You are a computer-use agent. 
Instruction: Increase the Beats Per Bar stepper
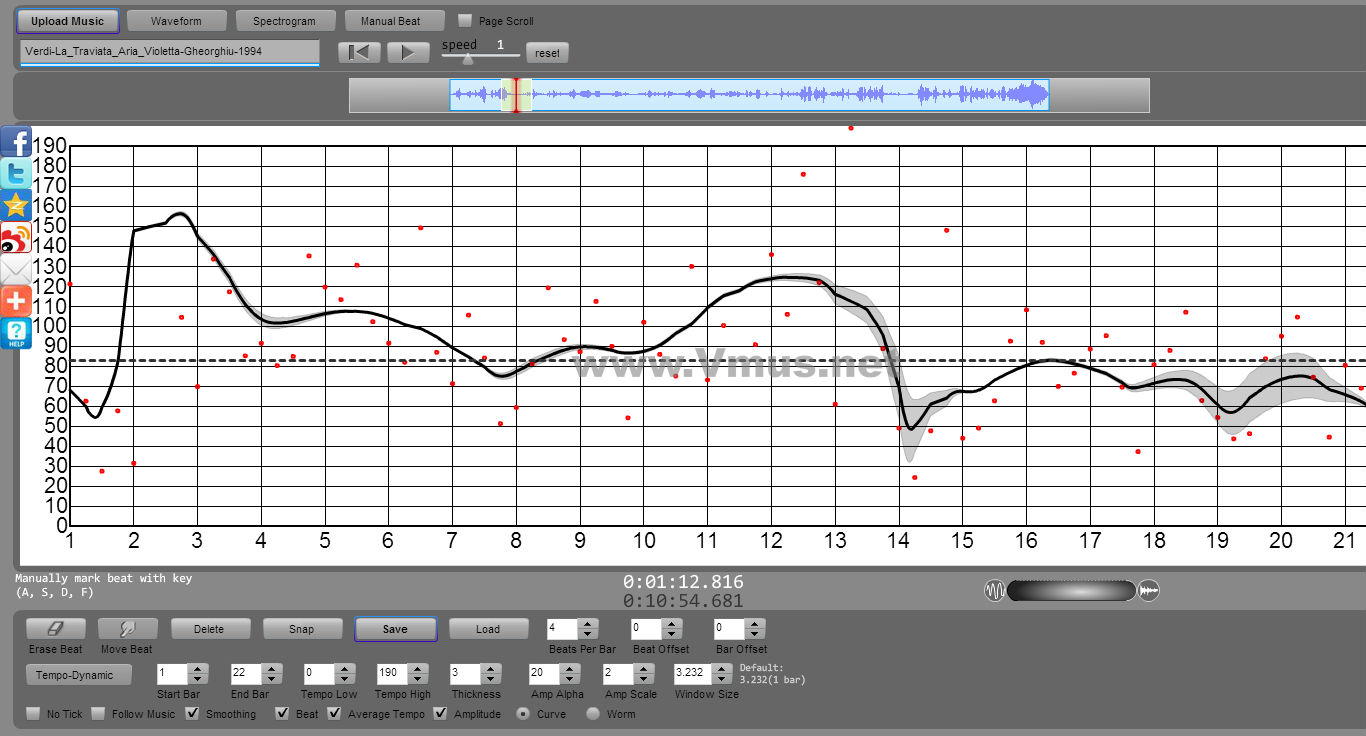point(588,624)
